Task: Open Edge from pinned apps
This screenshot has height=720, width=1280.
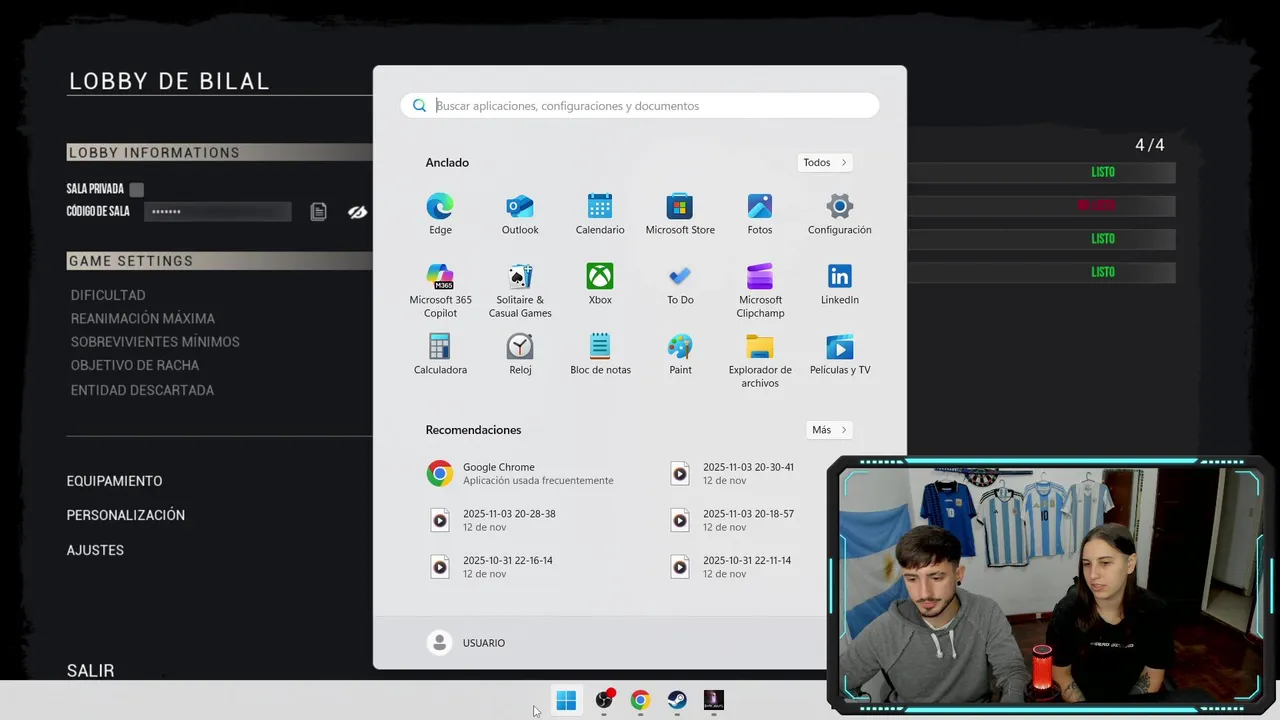Action: pyautogui.click(x=440, y=214)
